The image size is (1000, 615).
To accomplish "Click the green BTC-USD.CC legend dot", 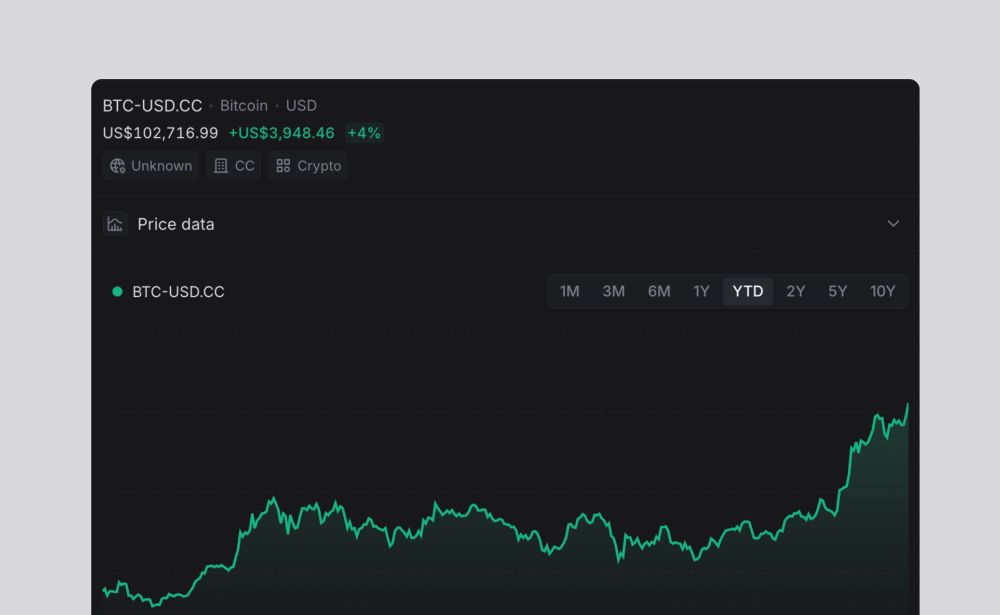I will click(x=117, y=292).
